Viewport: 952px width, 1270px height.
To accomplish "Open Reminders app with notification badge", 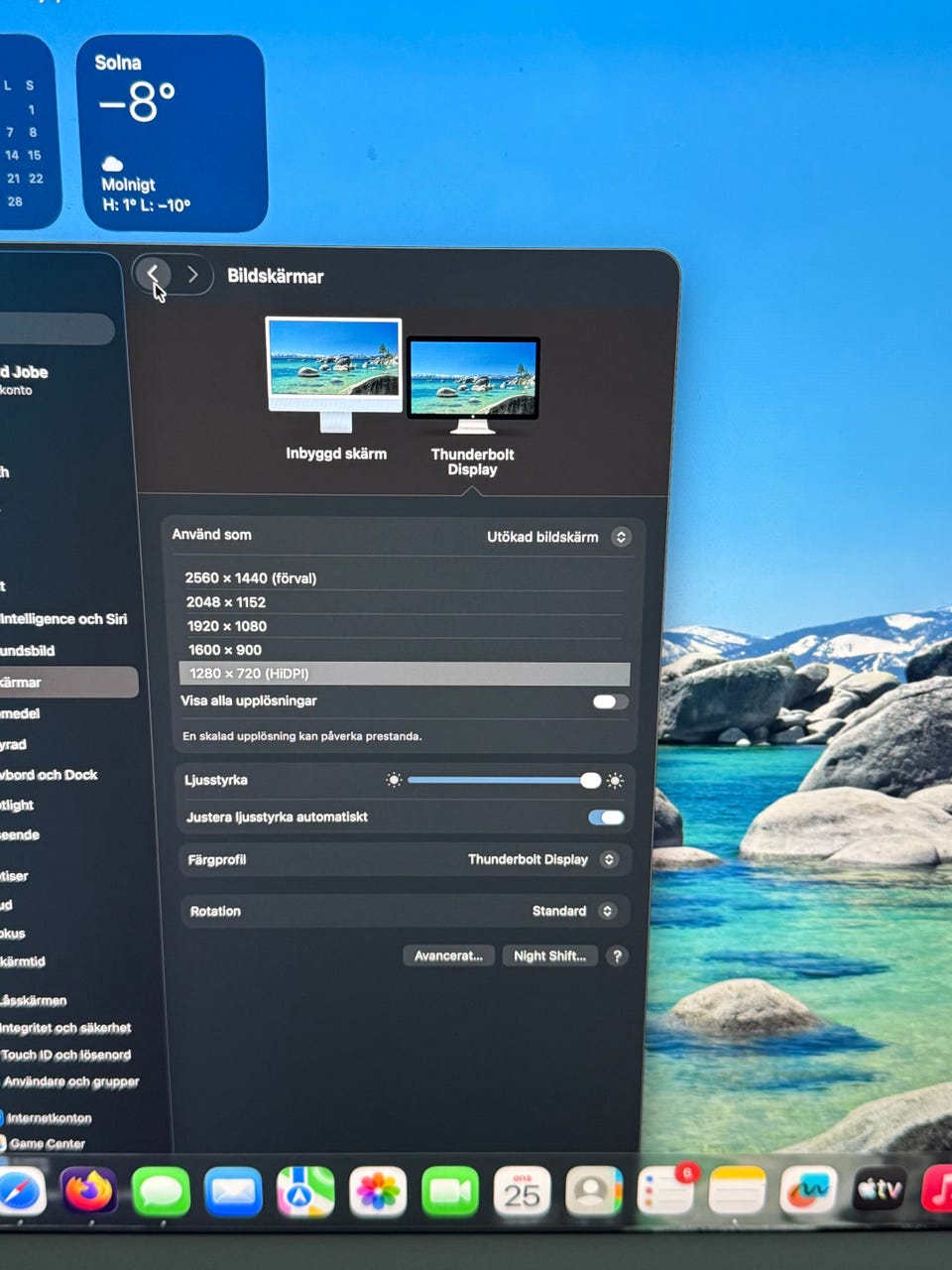I will tap(665, 1192).
